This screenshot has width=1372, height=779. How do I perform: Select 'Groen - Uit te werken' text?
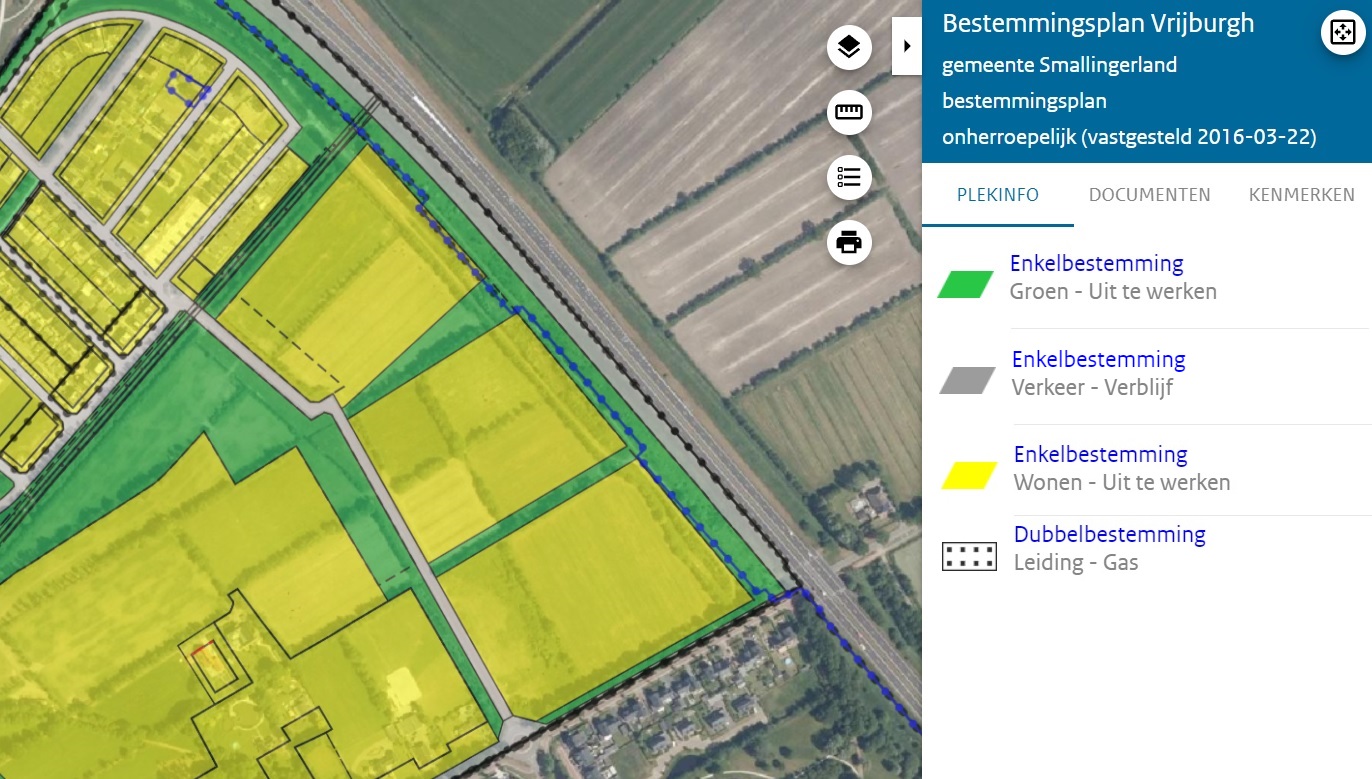(x=1113, y=292)
